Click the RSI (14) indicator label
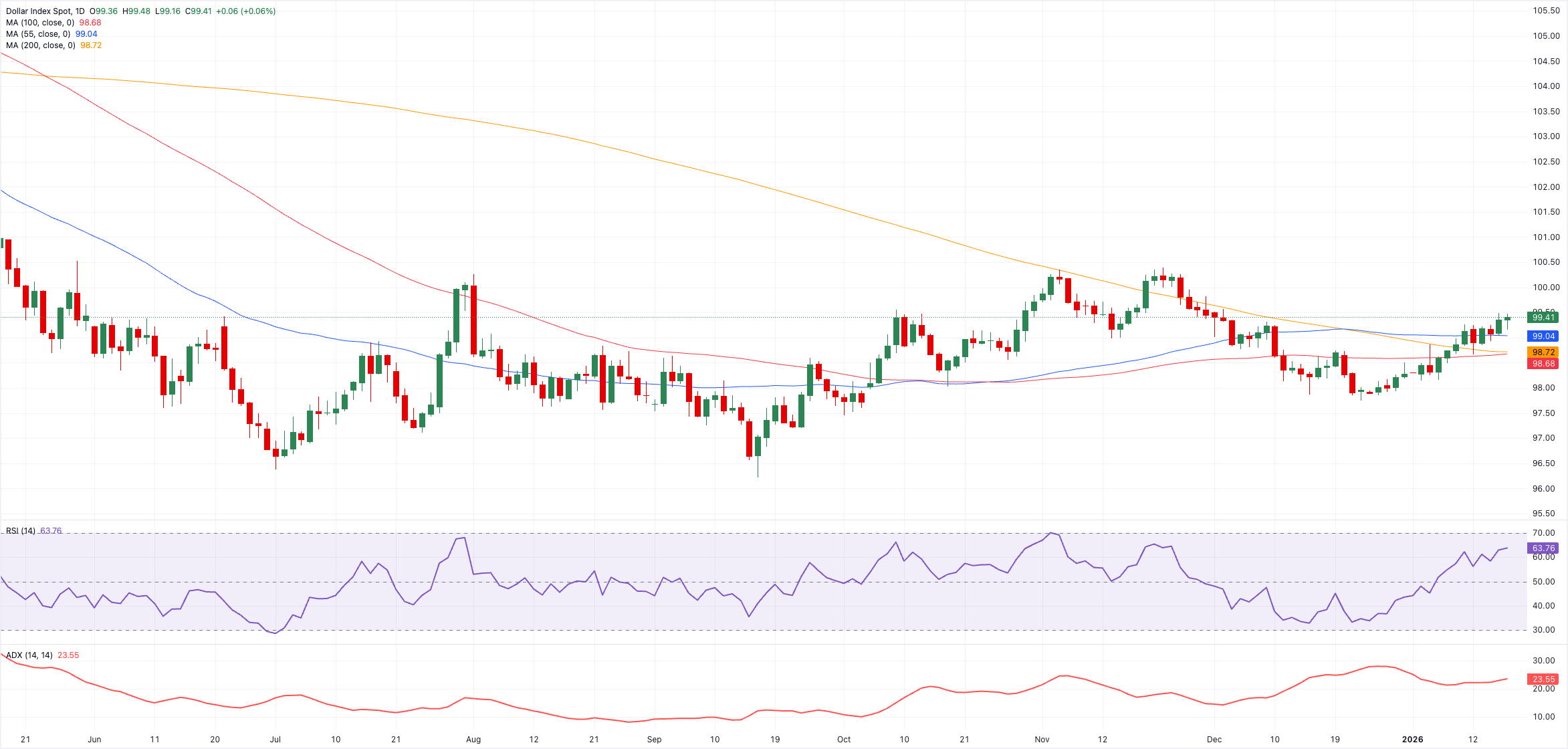1568x749 pixels. point(21,531)
